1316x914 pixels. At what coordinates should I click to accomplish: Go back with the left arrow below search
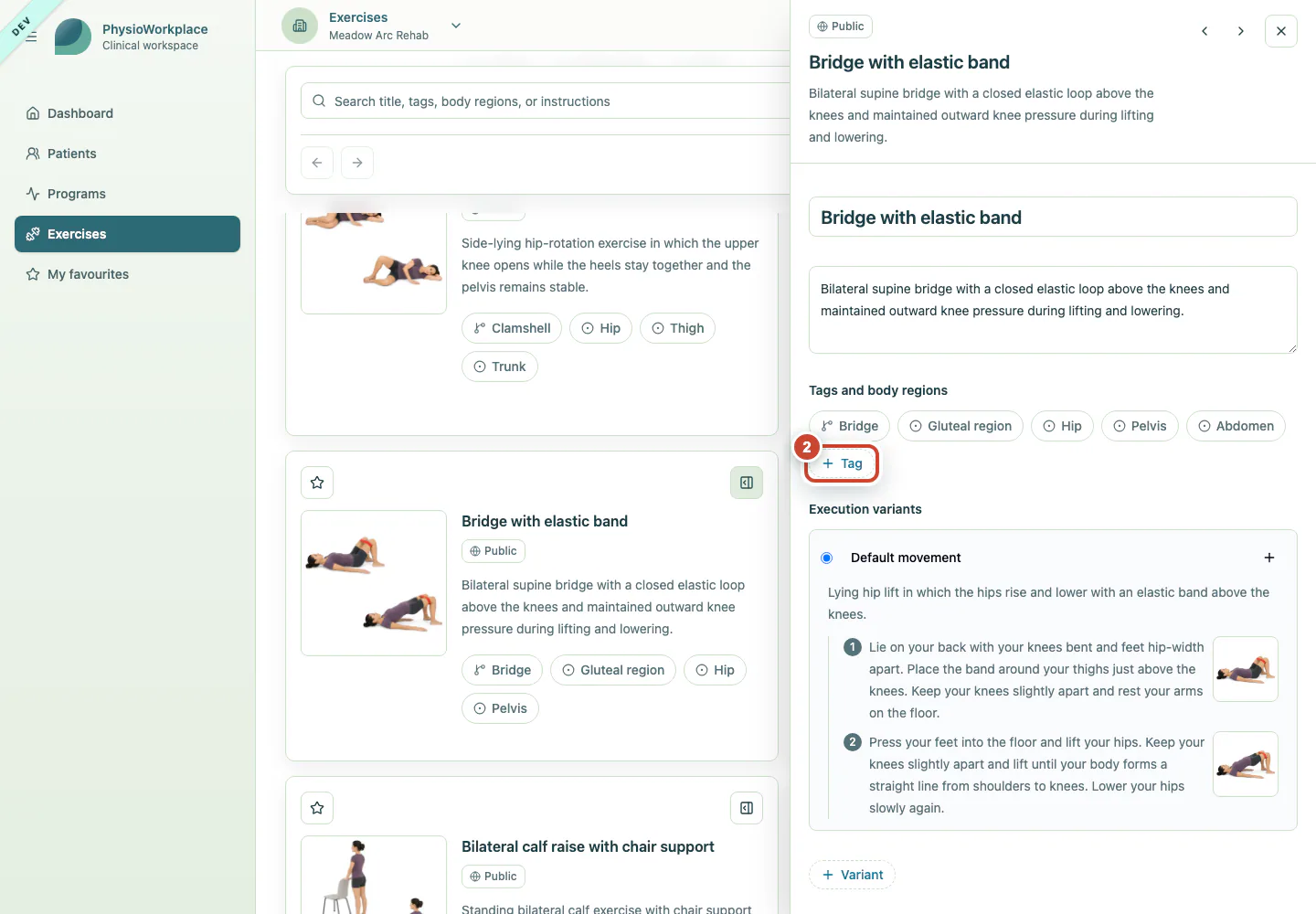(x=317, y=163)
